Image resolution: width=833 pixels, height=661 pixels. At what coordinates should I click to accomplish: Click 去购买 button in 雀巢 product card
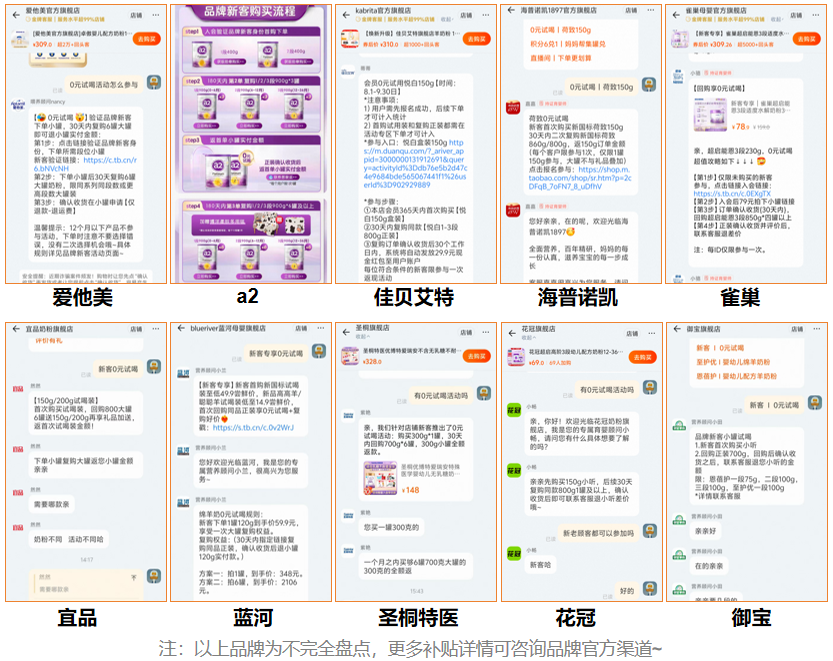tap(807, 39)
